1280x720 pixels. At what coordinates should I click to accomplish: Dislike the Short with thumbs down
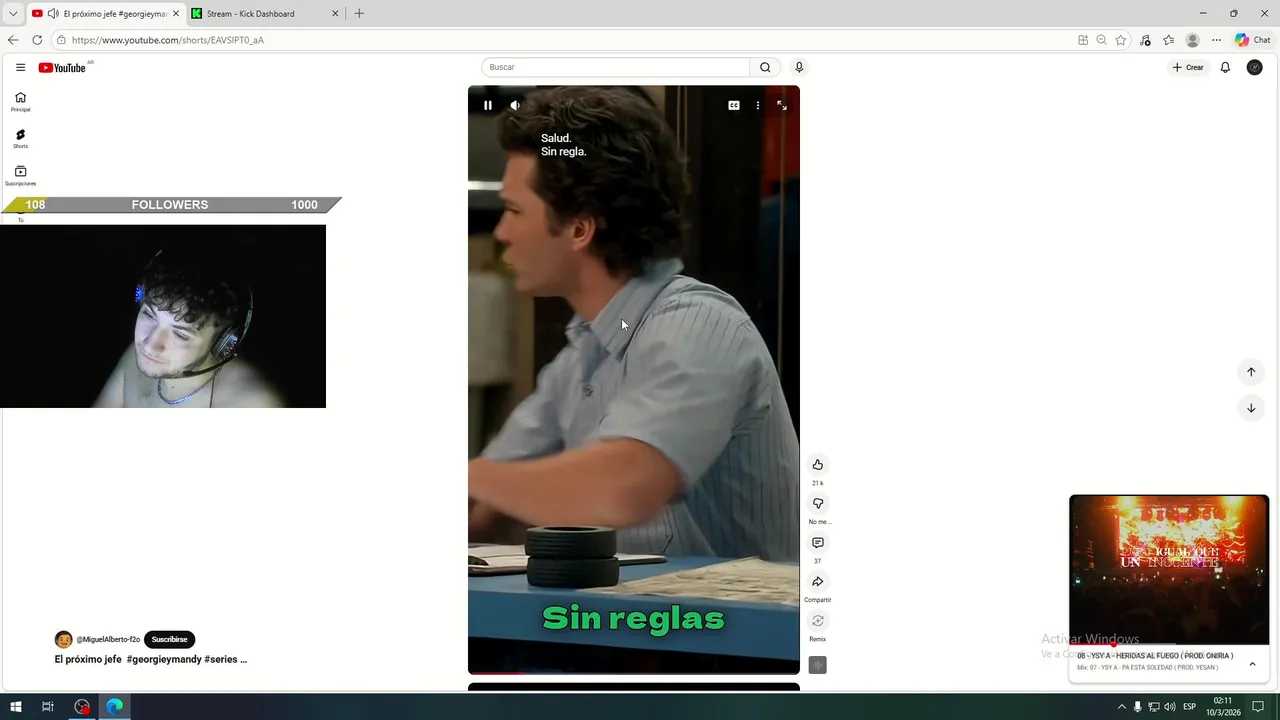coord(817,503)
